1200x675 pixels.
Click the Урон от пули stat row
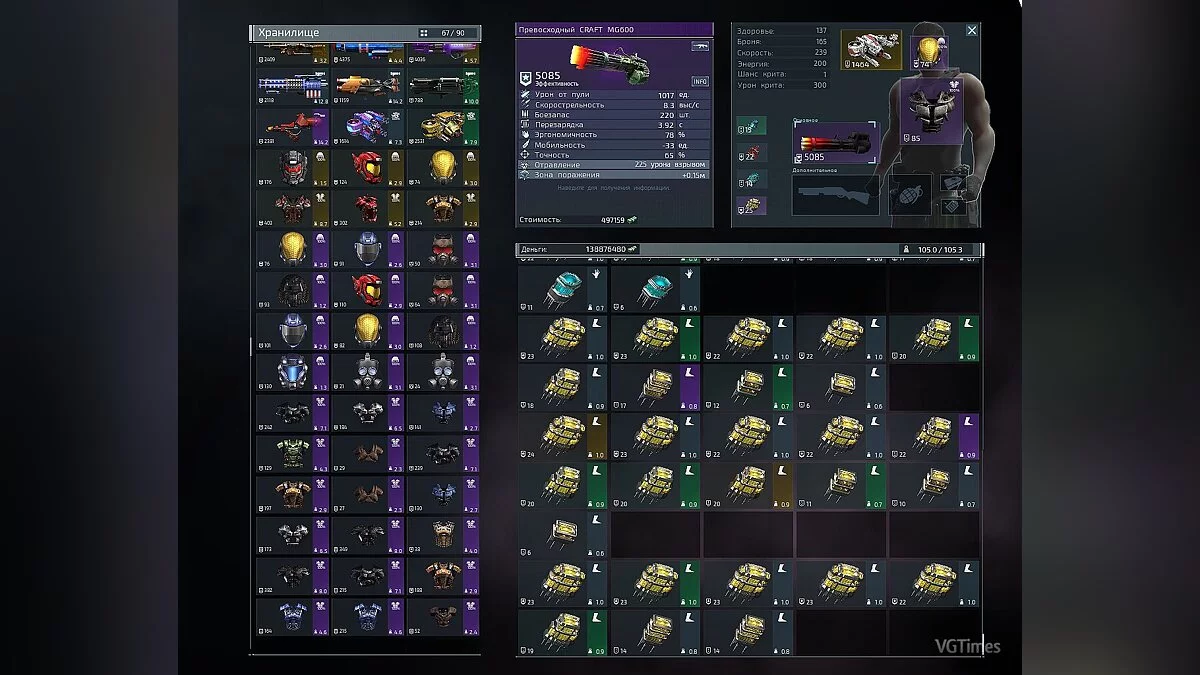614,94
